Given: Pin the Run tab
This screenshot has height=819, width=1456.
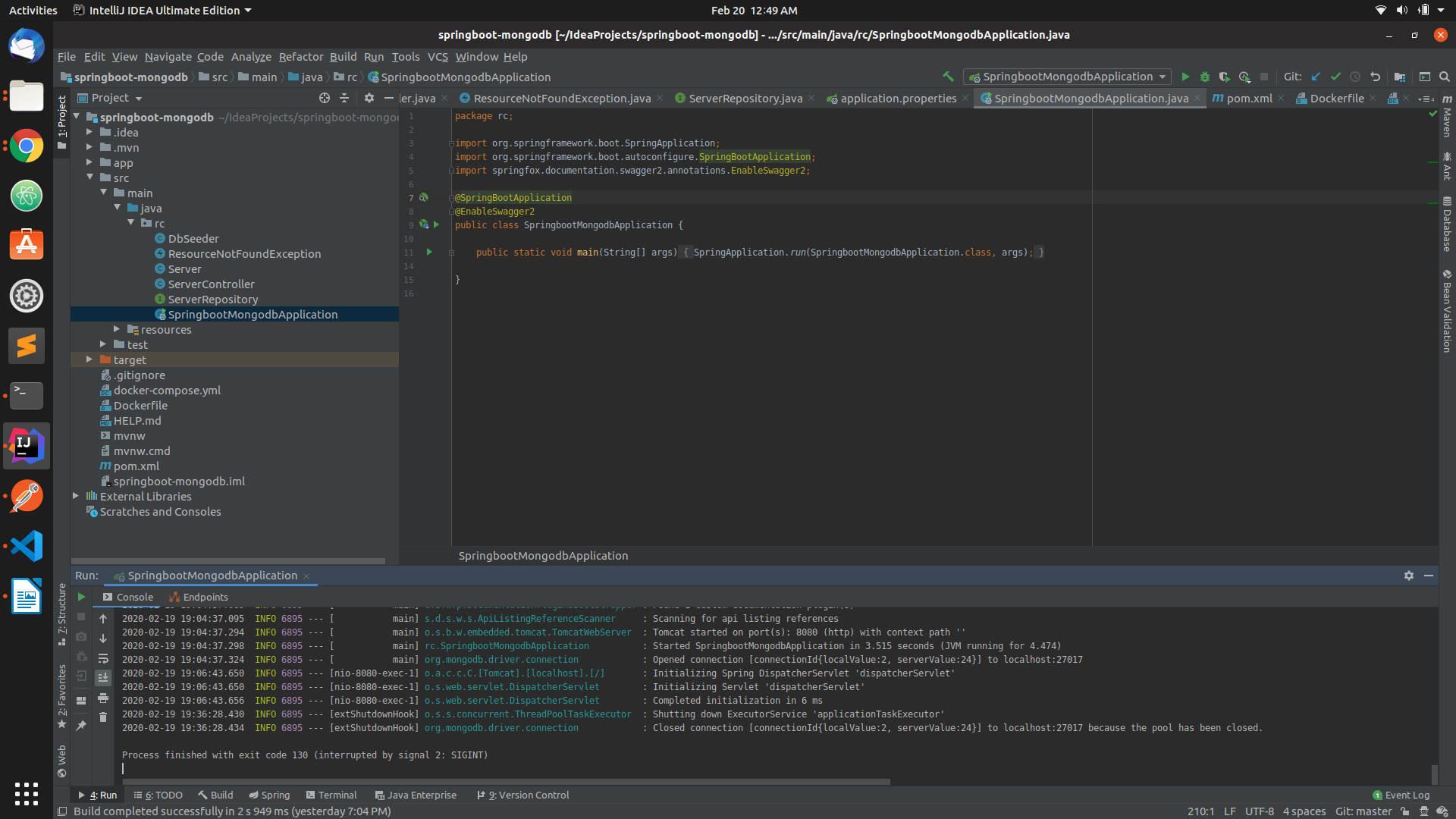Looking at the screenshot, I should pos(81,725).
